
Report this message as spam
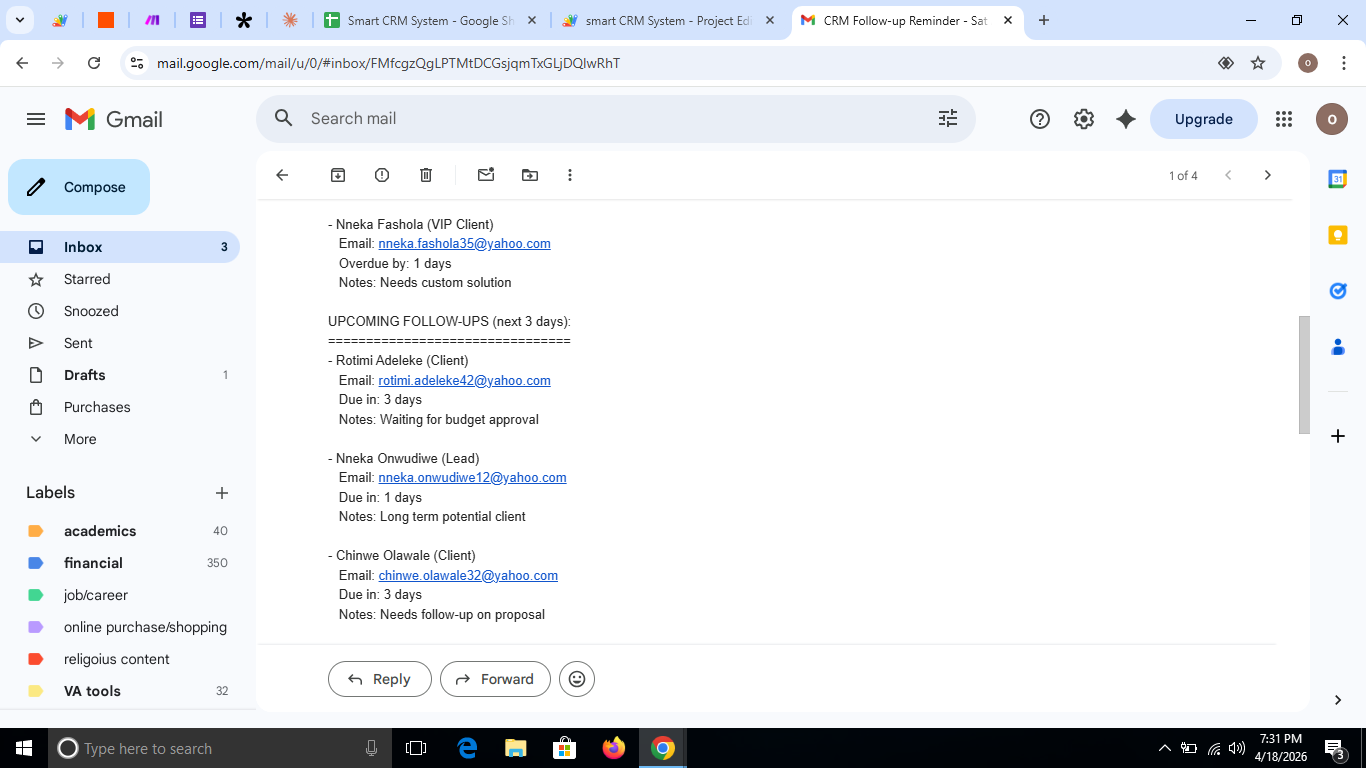pyautogui.click(x=382, y=175)
